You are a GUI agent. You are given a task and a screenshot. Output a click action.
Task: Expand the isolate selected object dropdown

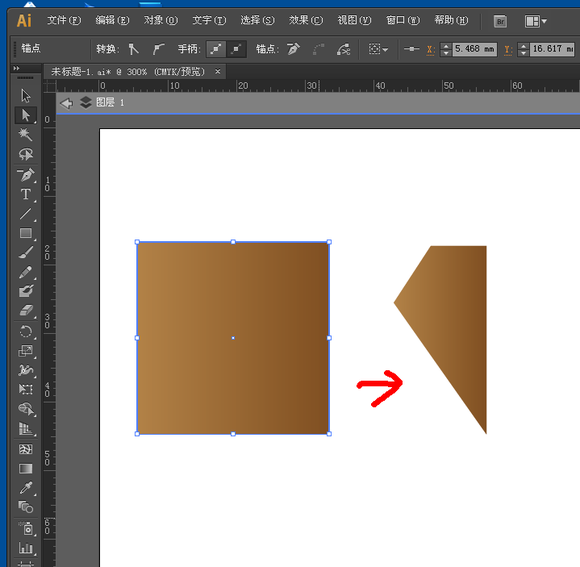tap(378, 49)
